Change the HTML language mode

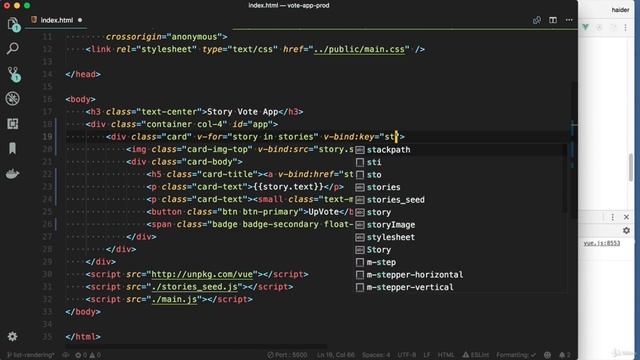446,355
